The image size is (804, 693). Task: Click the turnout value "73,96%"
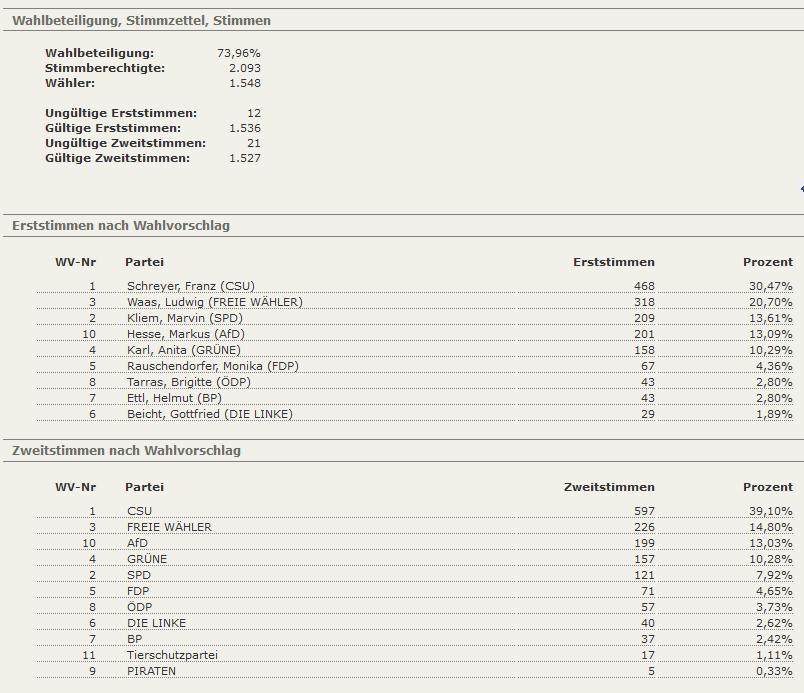pyautogui.click(x=239, y=53)
